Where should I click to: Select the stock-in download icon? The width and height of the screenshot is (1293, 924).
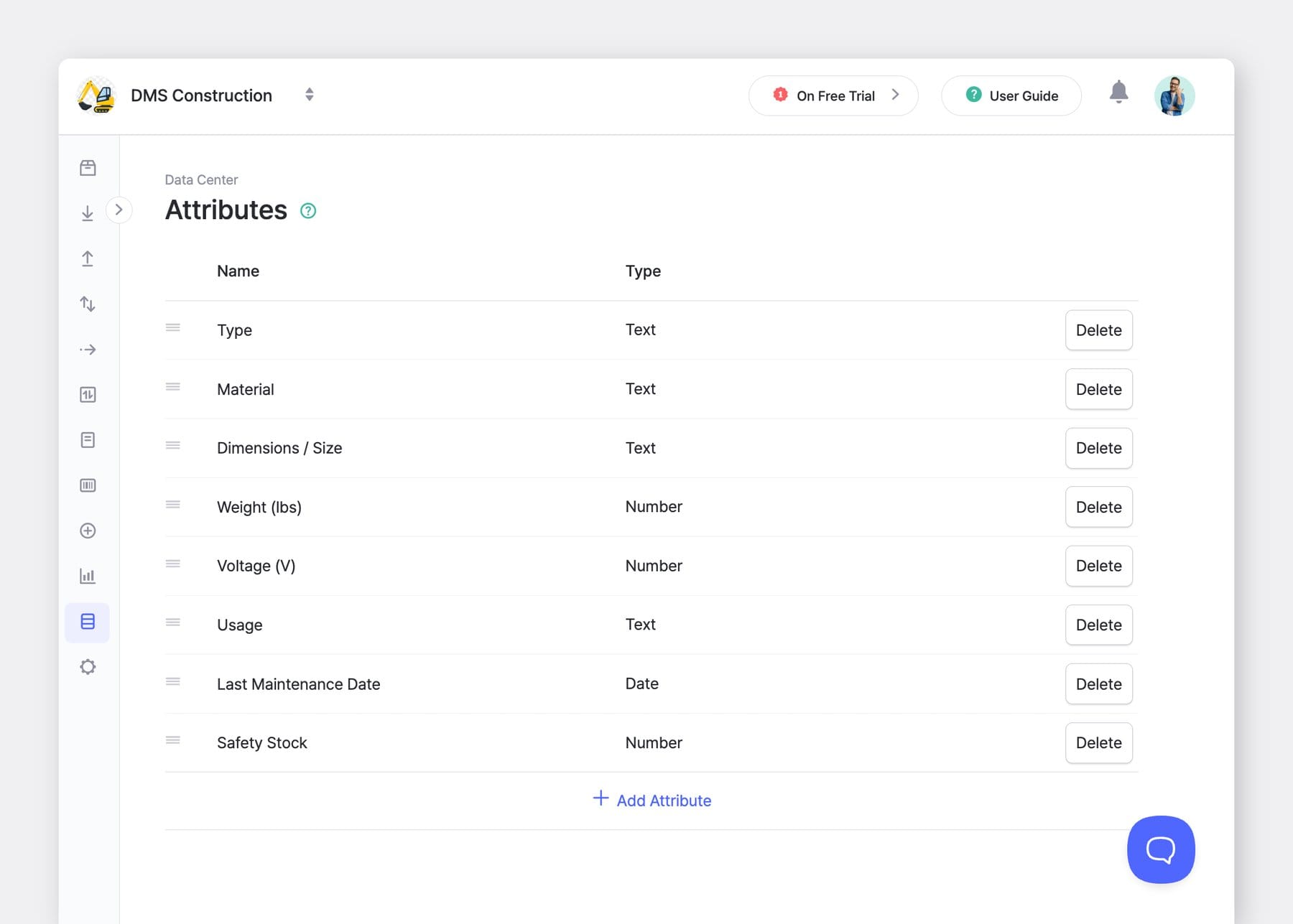[x=88, y=212]
